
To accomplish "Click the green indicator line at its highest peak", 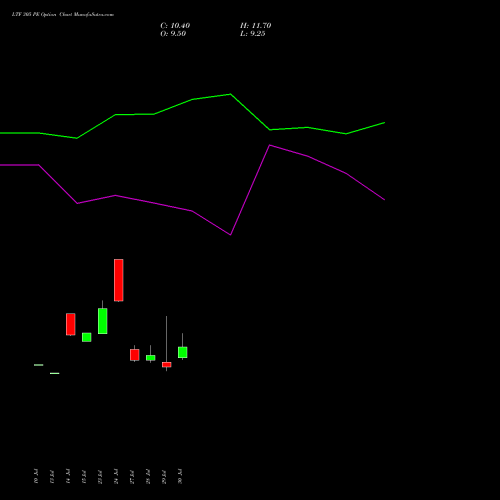I will pos(230,94).
